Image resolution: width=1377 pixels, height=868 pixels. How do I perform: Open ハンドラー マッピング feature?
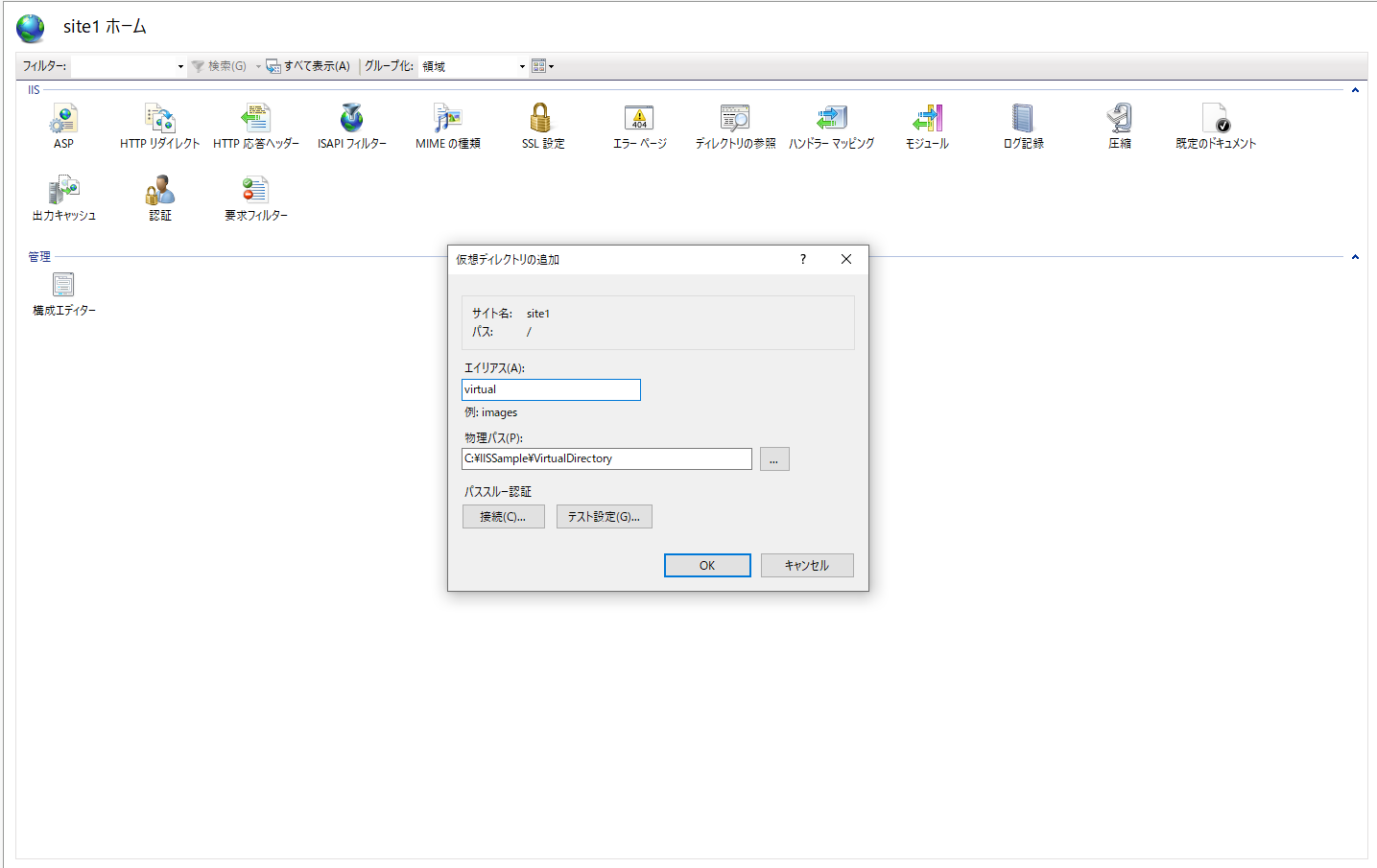click(x=831, y=127)
